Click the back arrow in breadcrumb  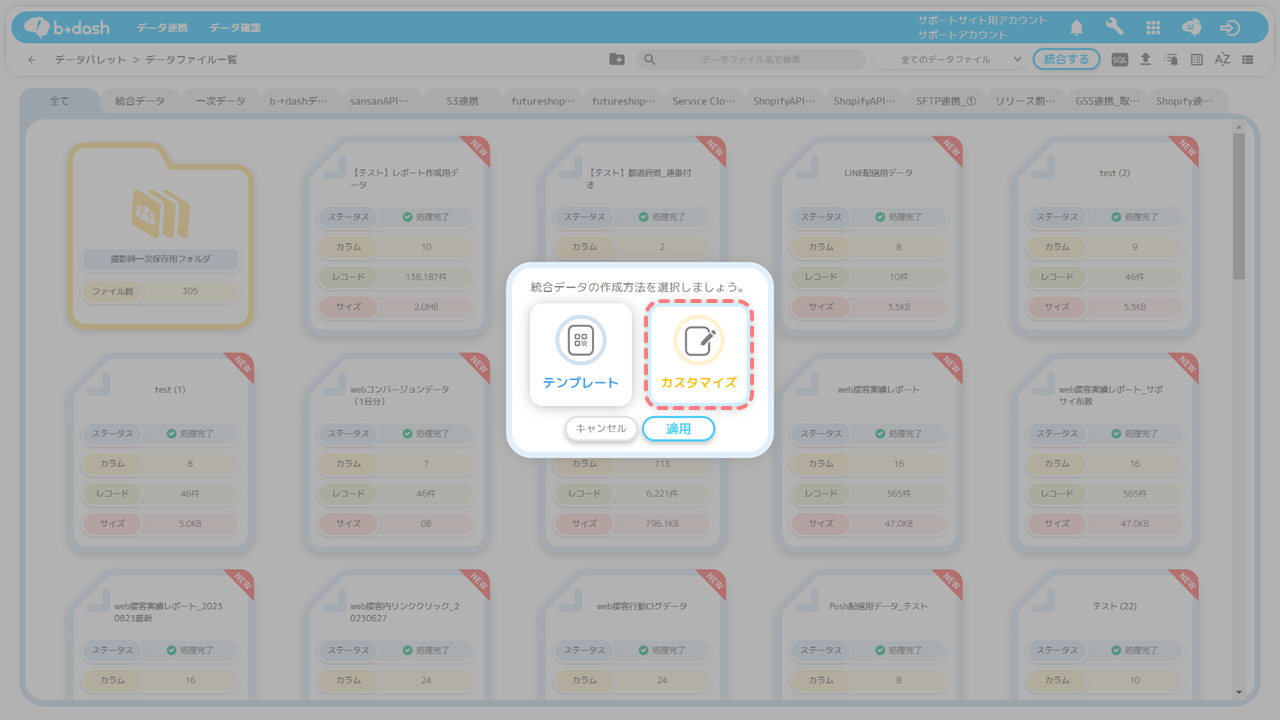click(32, 60)
